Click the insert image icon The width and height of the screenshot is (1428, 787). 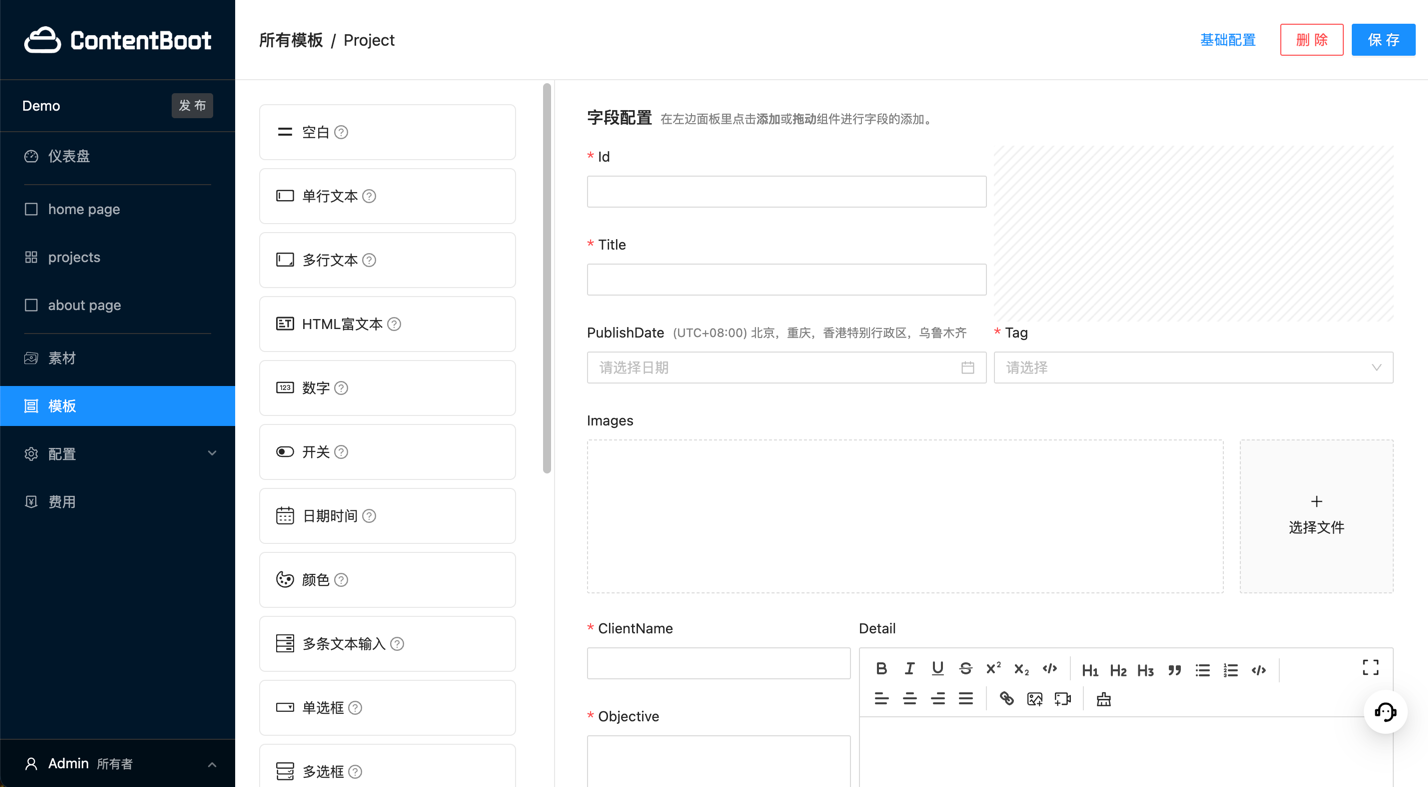point(1034,699)
